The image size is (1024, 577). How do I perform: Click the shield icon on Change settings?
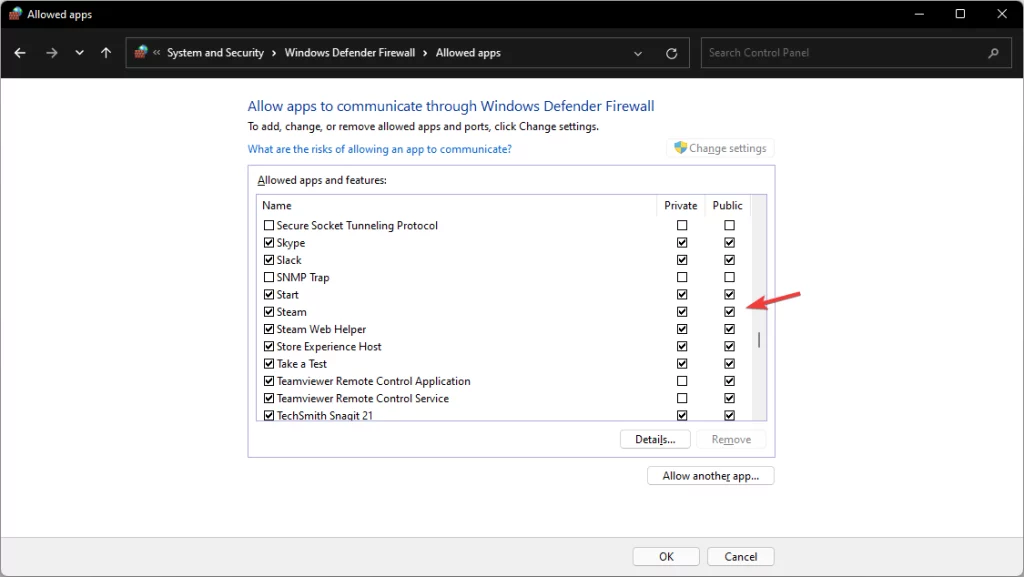pos(680,147)
